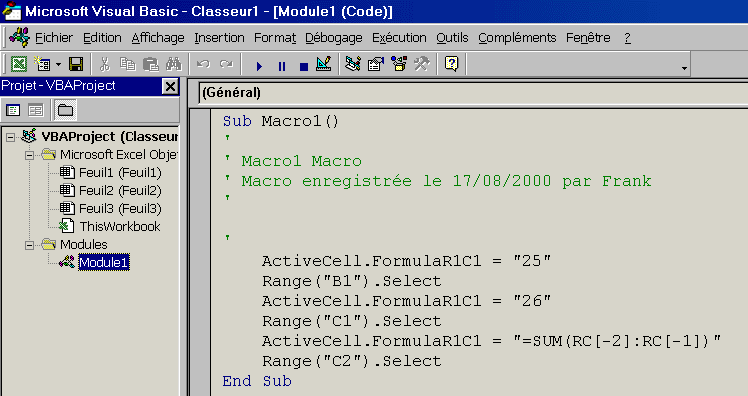Select the Modules folder item
The height and width of the screenshot is (396, 748).
point(83,244)
